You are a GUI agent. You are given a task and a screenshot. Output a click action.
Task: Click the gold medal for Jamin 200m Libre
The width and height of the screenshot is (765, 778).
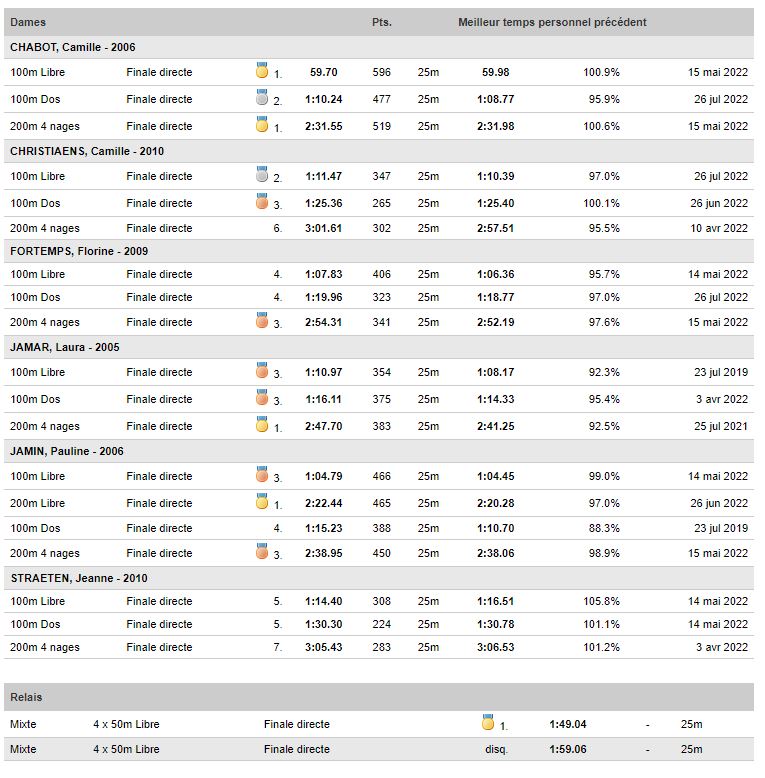coord(262,501)
